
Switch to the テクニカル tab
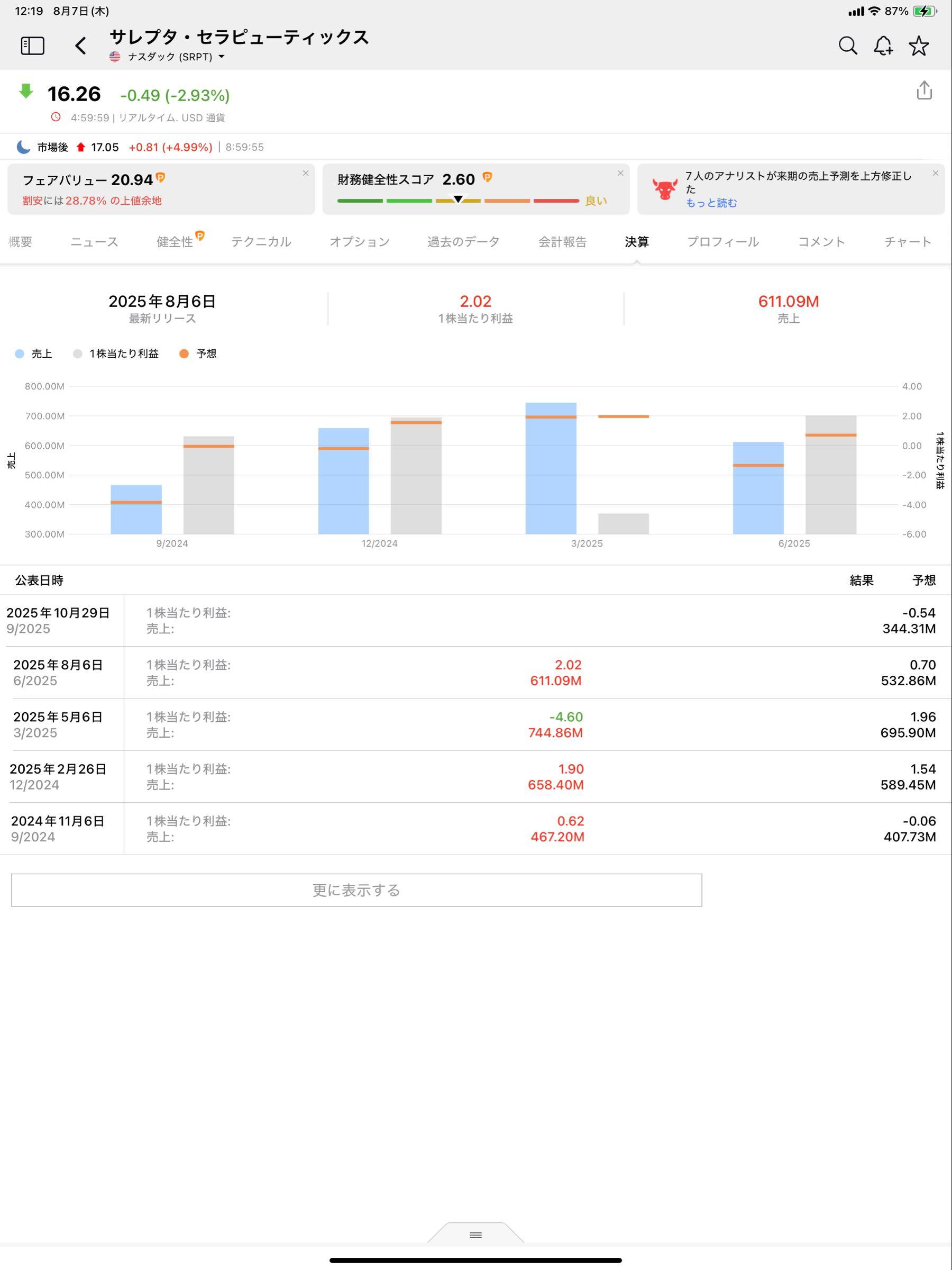(261, 242)
